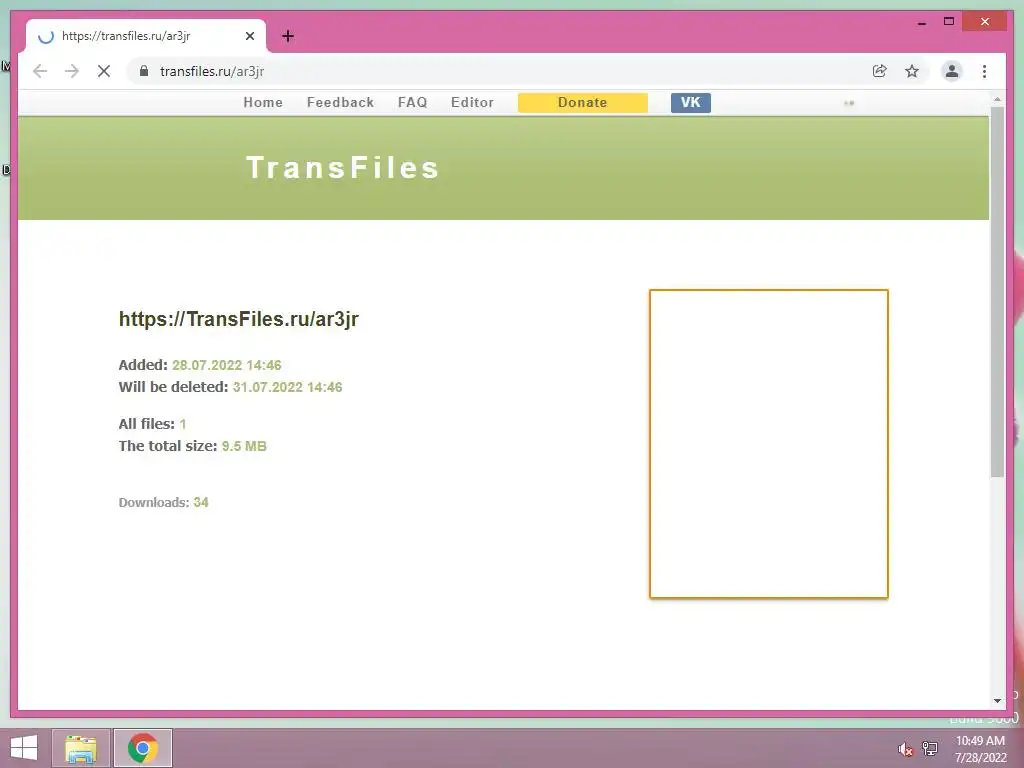1024x768 pixels.
Task: Open the FAQ page
Action: pyautogui.click(x=412, y=103)
